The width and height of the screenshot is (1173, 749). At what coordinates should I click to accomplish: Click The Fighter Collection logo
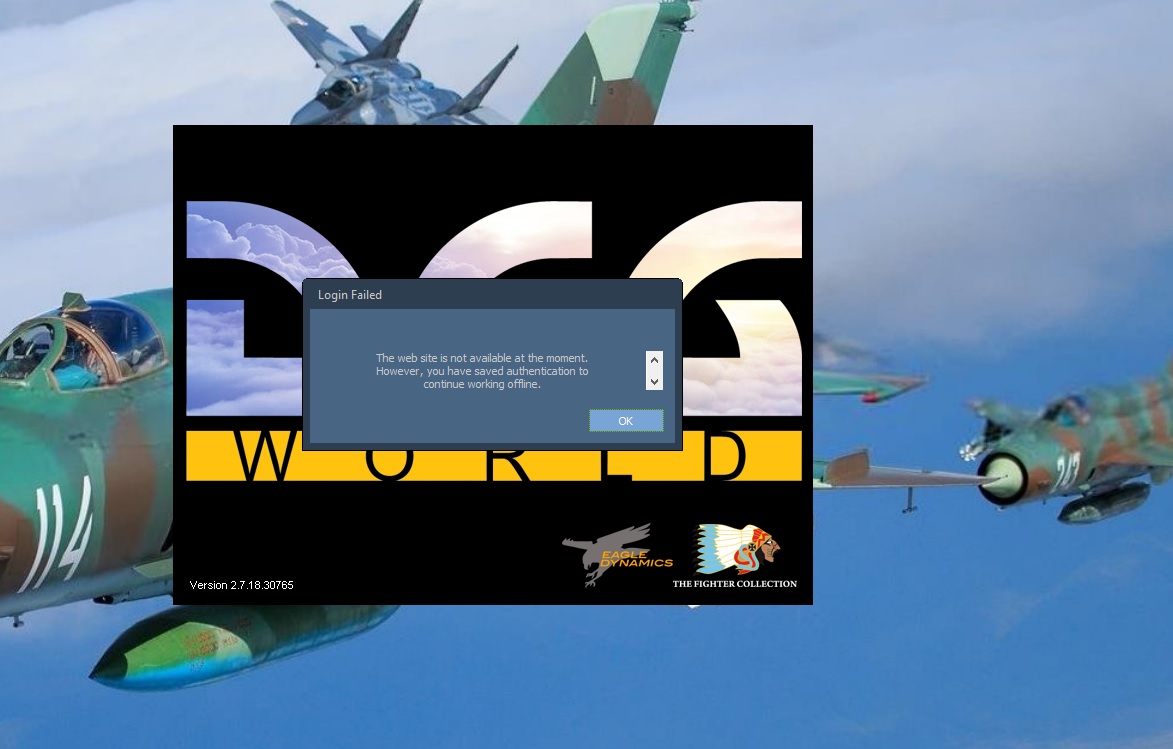735,556
